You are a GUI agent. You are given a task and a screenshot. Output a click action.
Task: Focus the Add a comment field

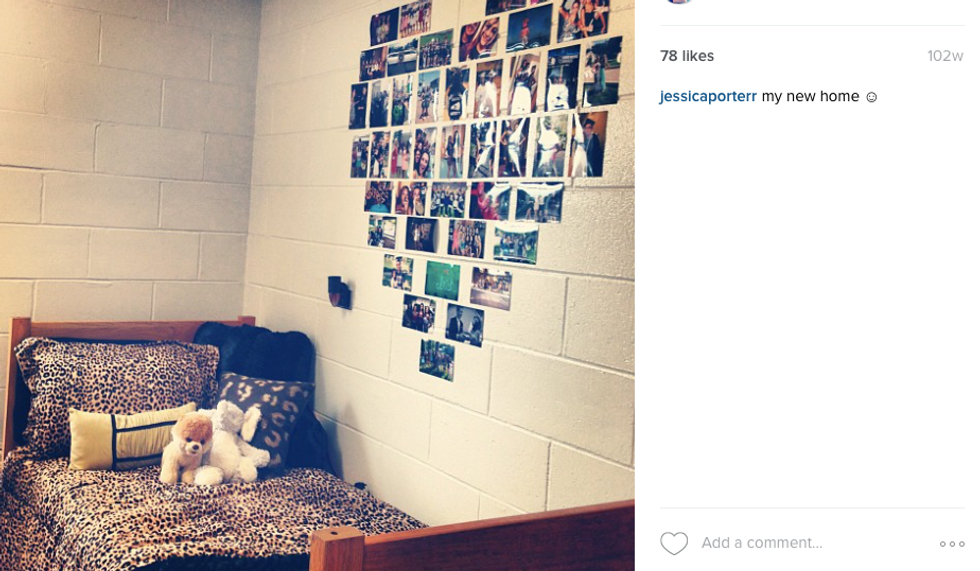tap(812, 543)
